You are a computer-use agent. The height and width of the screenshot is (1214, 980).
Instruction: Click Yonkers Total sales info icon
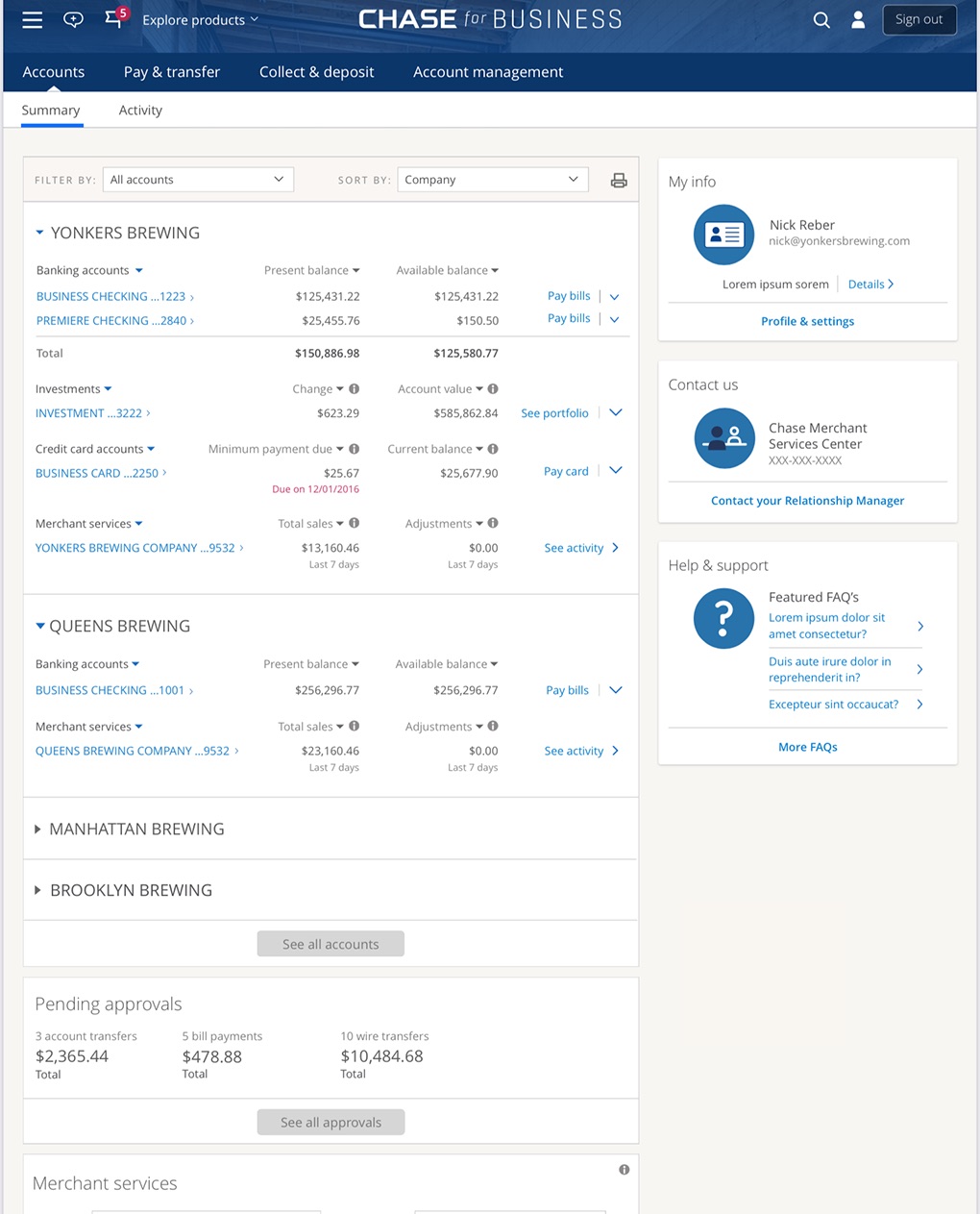click(354, 523)
